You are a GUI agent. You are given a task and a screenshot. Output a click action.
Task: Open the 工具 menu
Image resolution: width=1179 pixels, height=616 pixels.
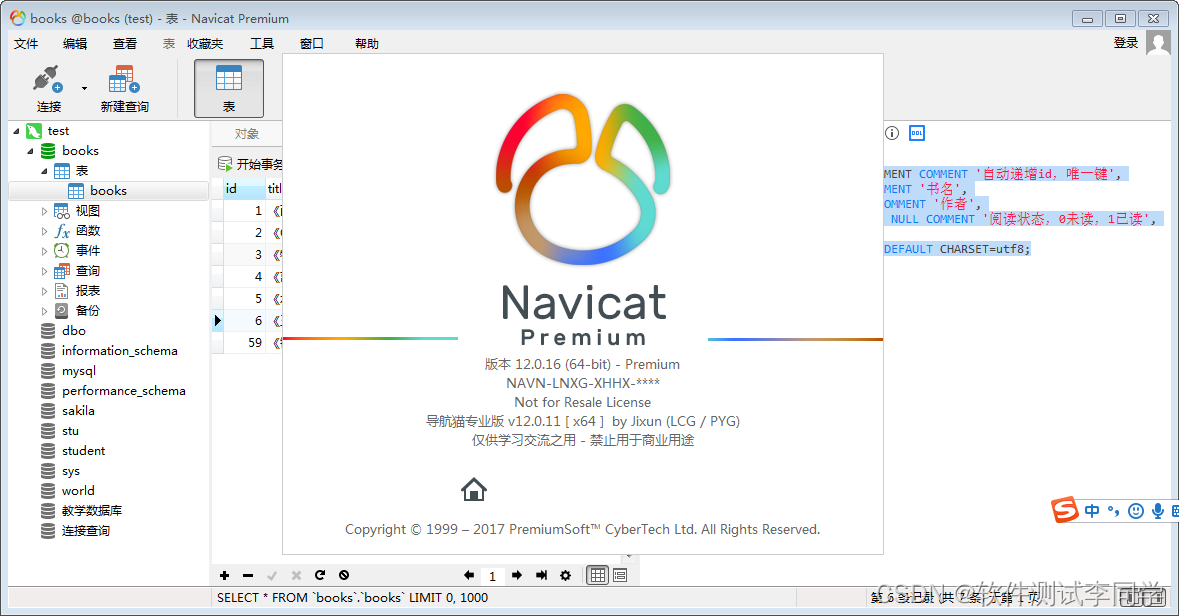tap(262, 44)
